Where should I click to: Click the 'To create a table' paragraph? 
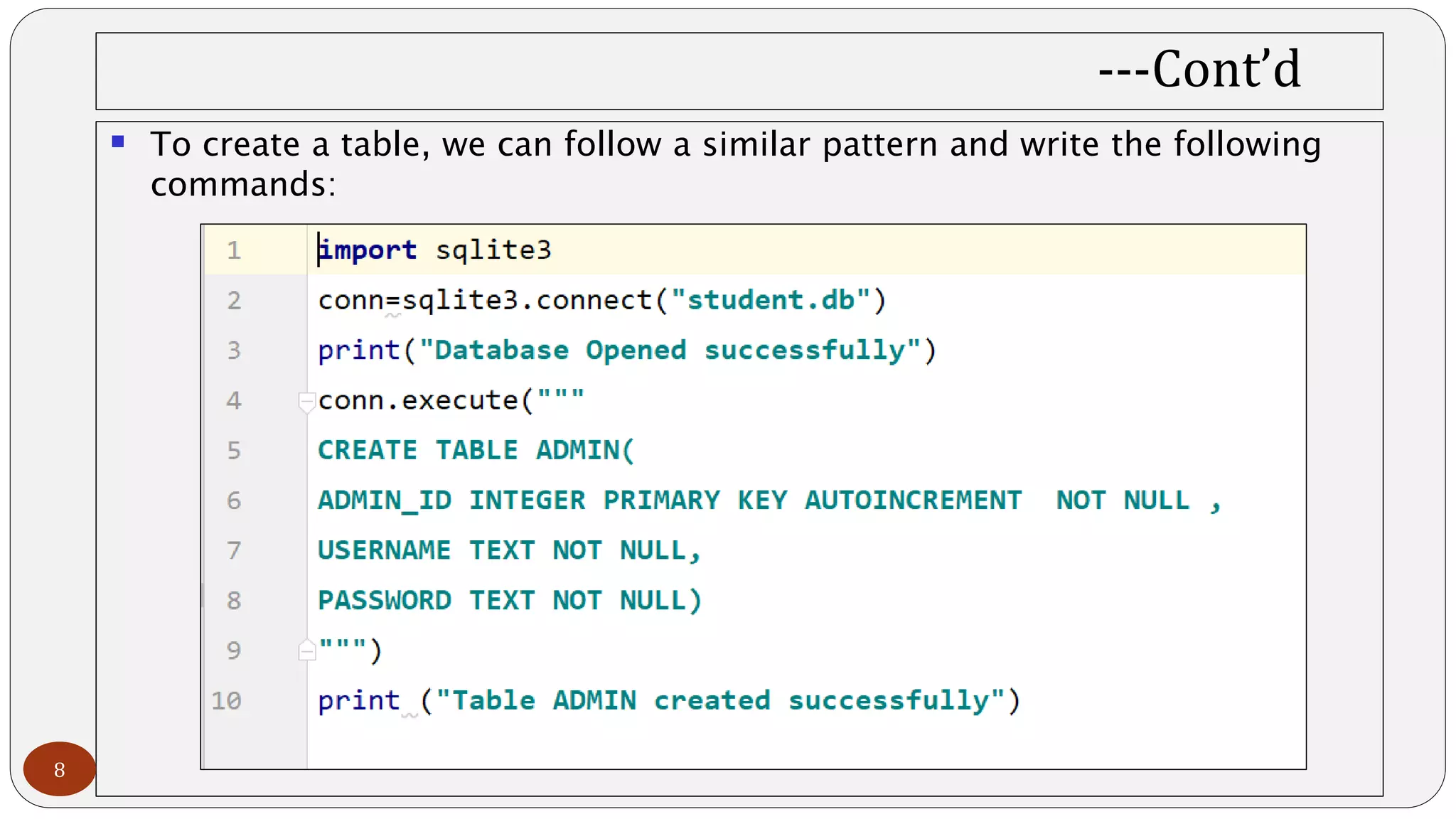tap(736, 164)
